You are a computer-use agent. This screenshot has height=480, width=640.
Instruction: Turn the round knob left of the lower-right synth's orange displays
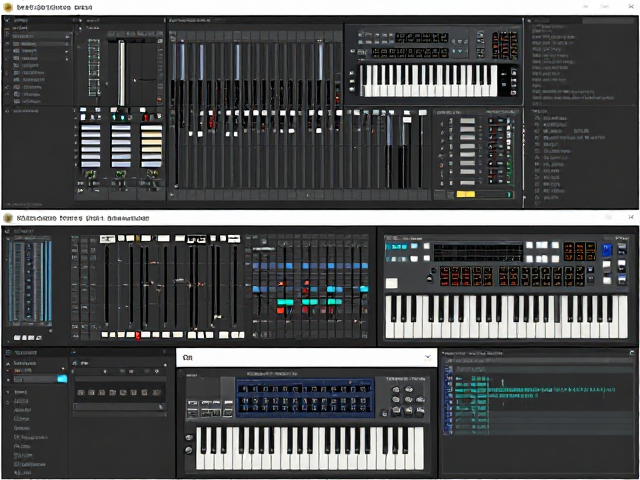[x=429, y=278]
